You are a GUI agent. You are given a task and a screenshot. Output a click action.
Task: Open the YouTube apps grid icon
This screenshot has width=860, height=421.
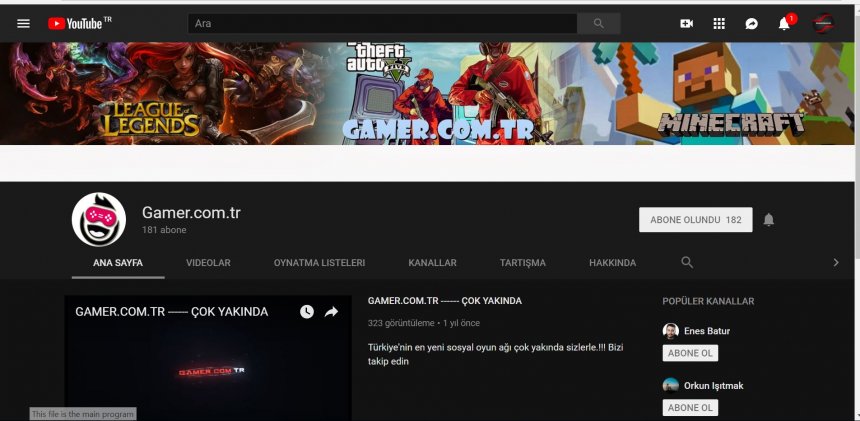tap(718, 24)
